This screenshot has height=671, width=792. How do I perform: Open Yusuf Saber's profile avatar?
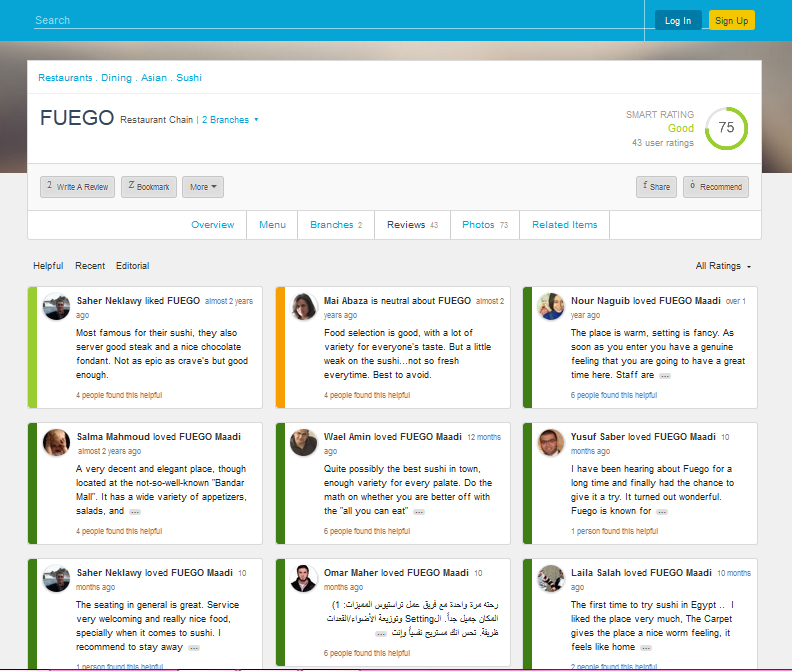(x=551, y=442)
